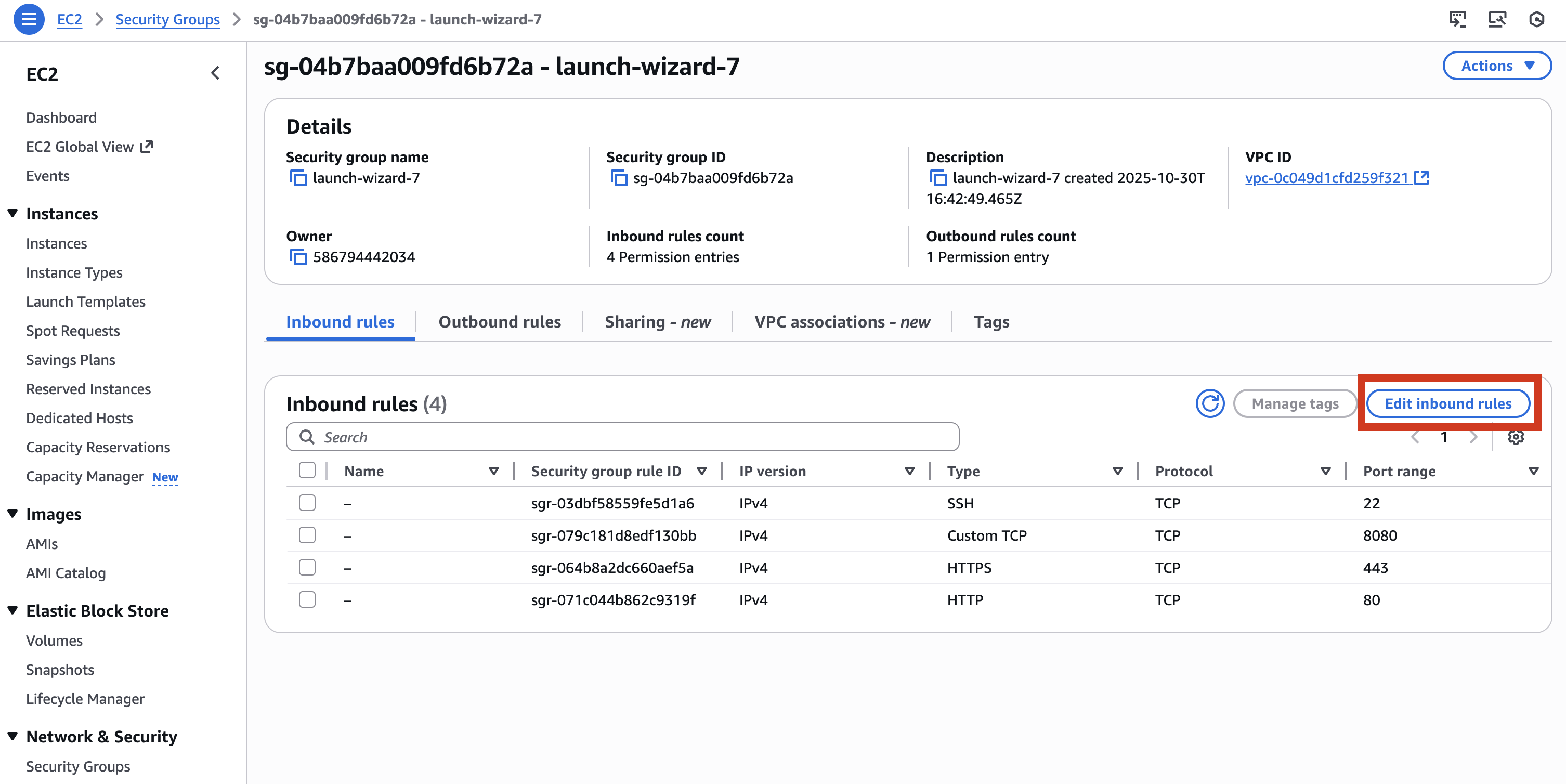Viewport: 1566px width, 784px height.
Task: Open the Security Groups breadcrumb link
Action: (x=167, y=19)
